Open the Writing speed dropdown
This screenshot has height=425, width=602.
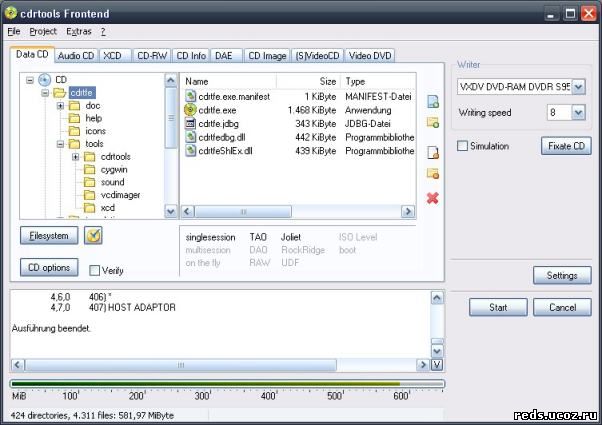tap(578, 112)
